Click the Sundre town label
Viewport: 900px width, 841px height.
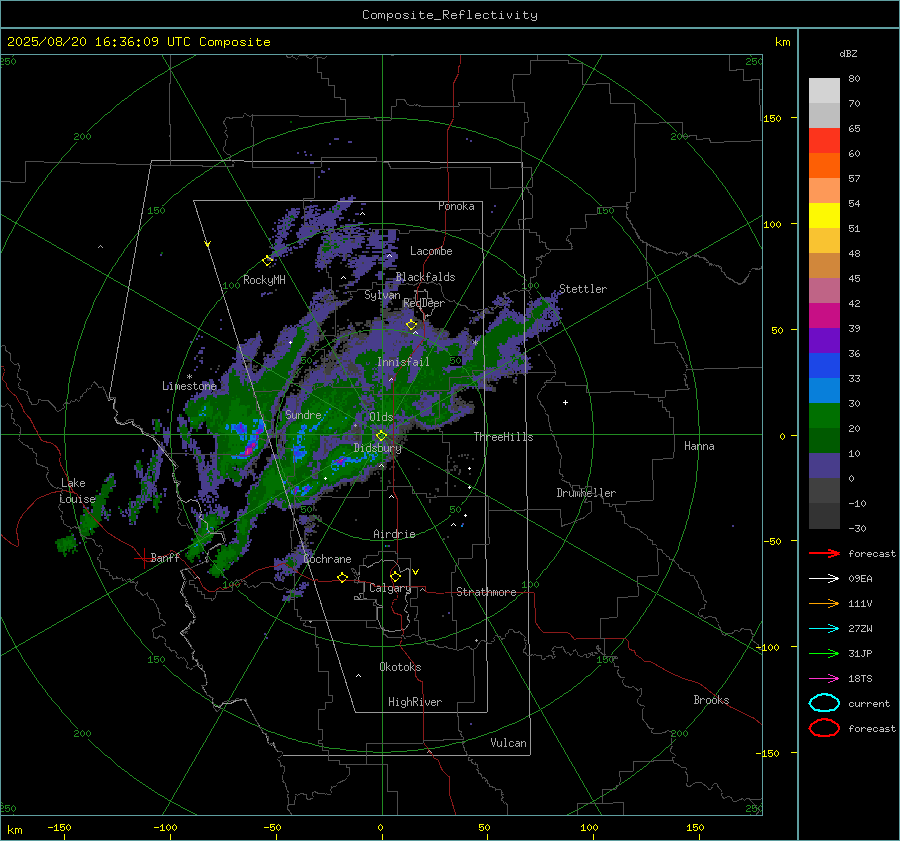(303, 415)
